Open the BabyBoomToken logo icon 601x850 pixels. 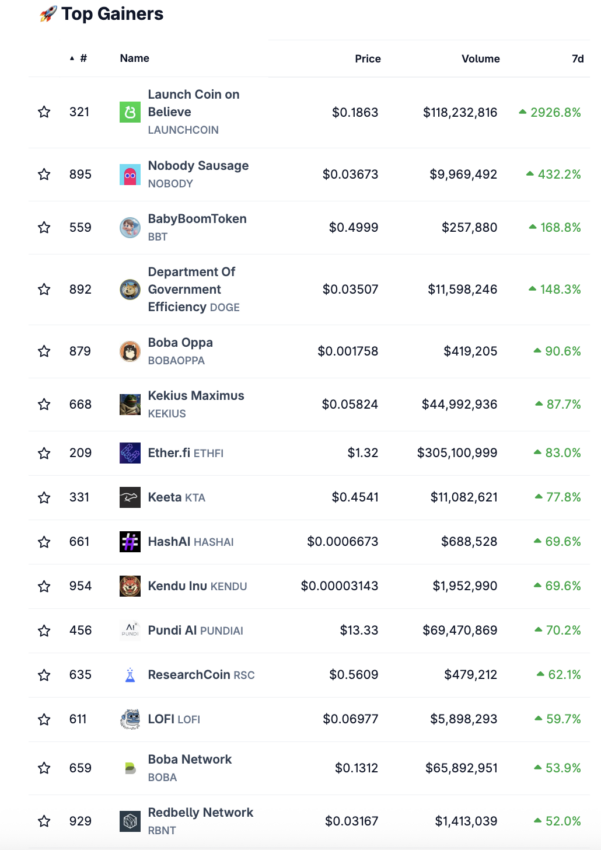130,228
